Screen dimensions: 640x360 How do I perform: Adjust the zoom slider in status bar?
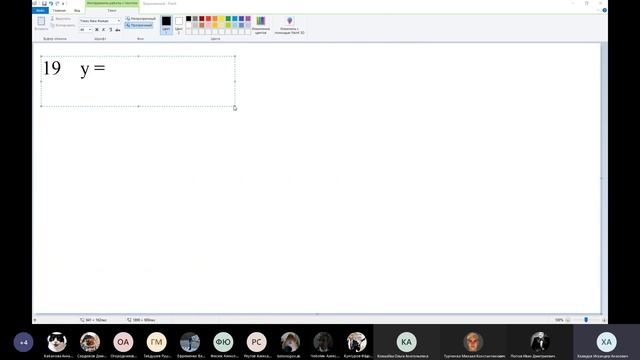[586, 320]
